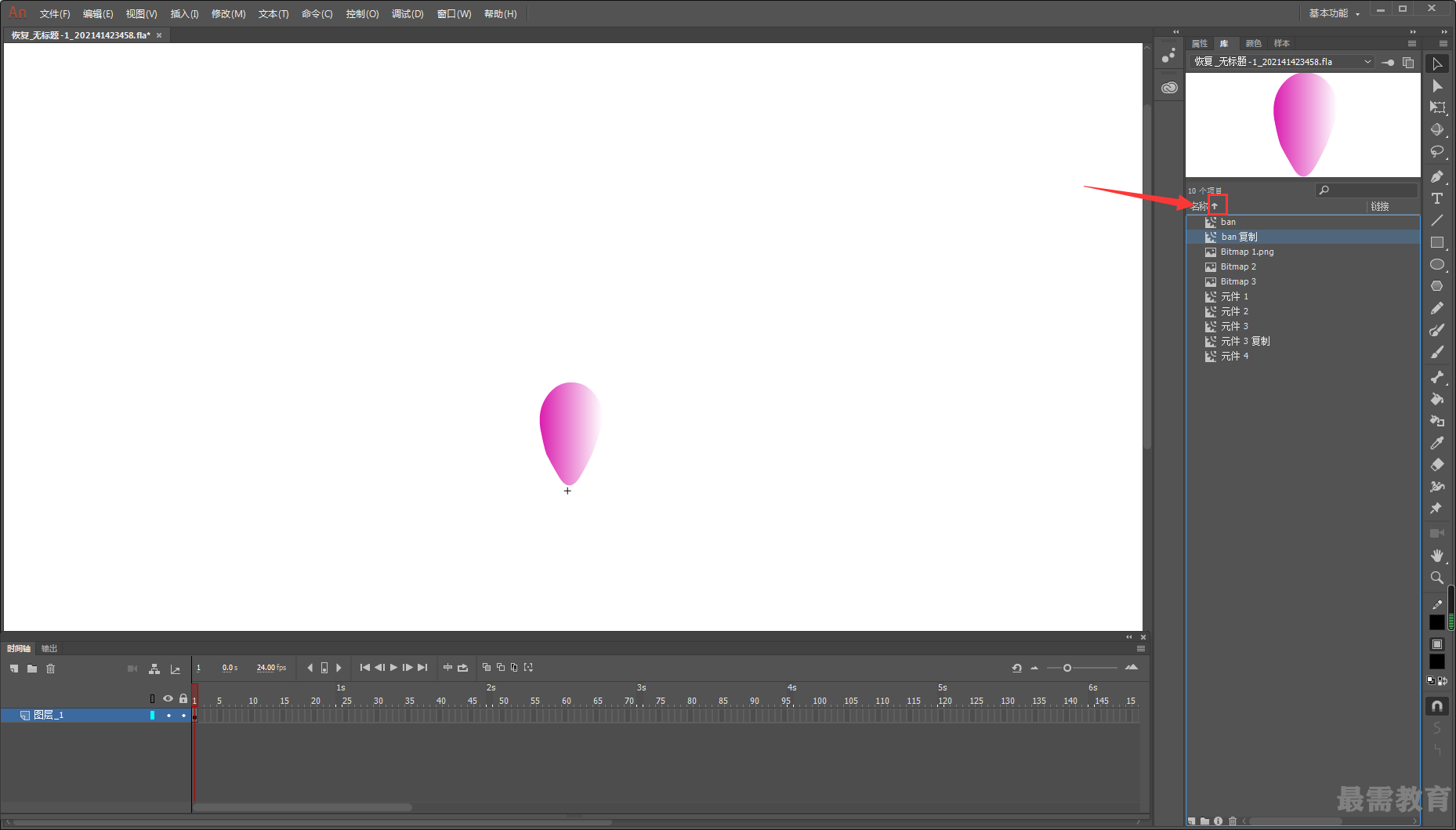Toggle show/hide all layers eye icon
The image size is (1456, 830).
pyautogui.click(x=168, y=698)
